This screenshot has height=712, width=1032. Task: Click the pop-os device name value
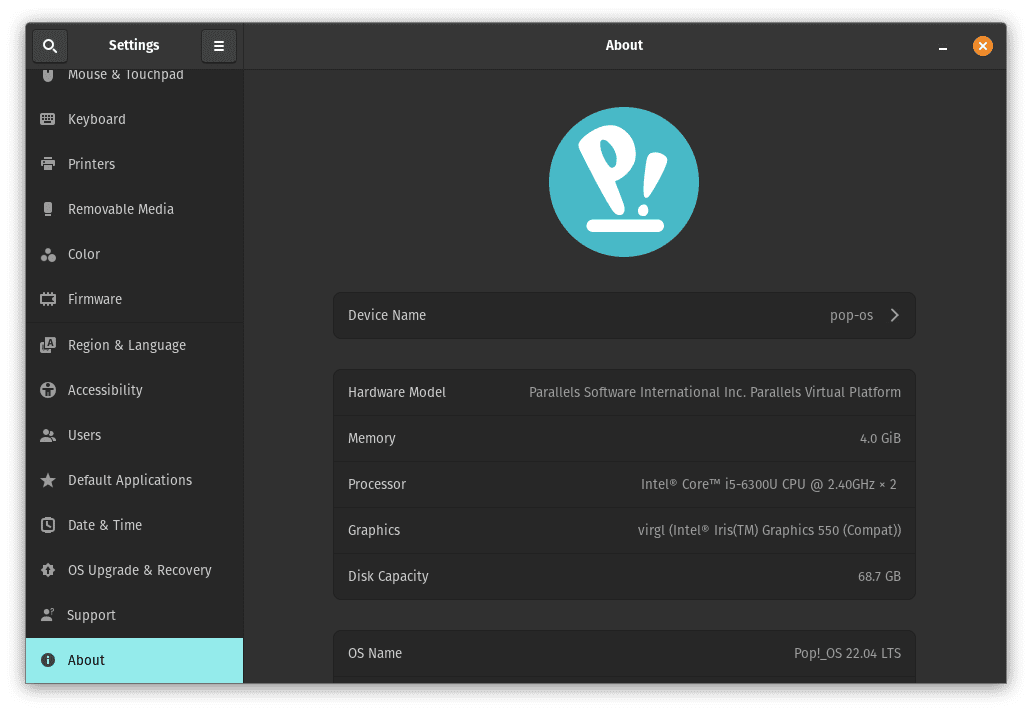pos(852,316)
